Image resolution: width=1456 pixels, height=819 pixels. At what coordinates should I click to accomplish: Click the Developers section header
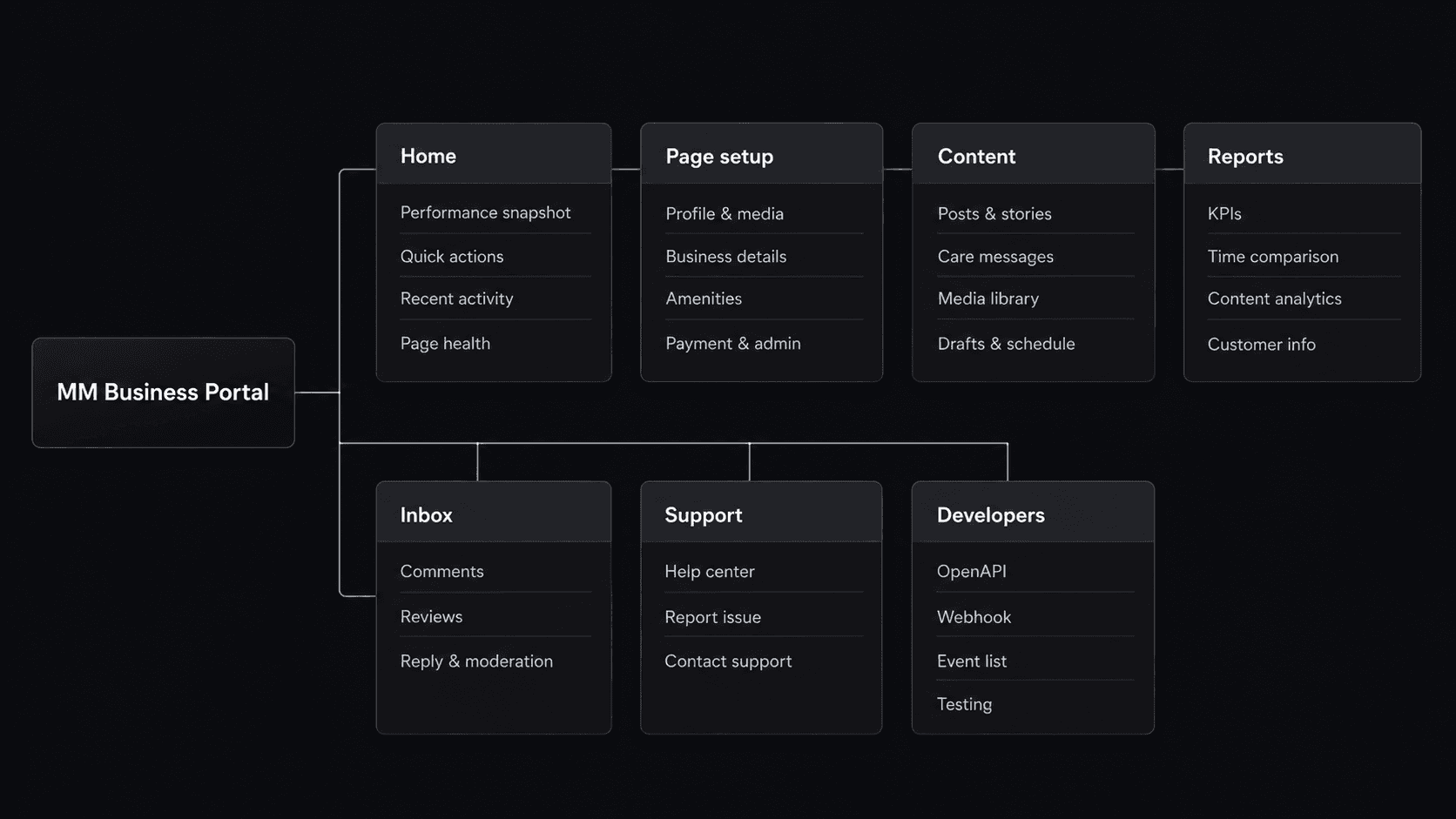pos(1033,513)
